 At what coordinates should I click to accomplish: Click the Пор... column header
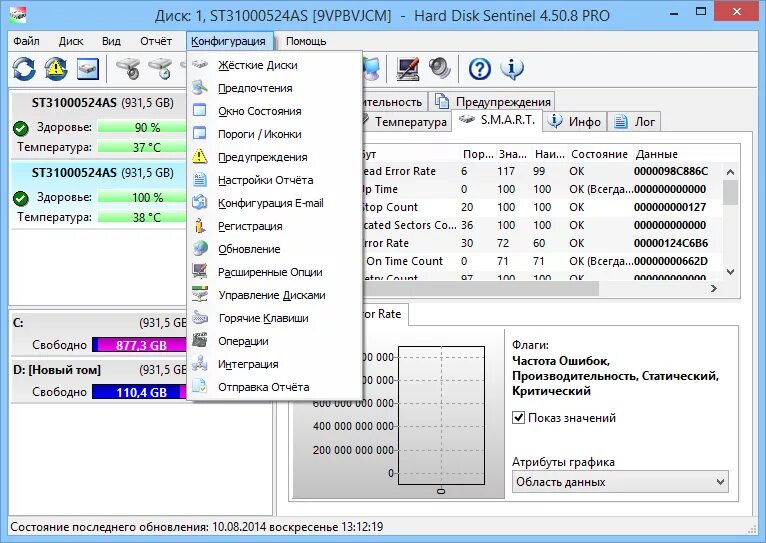pos(478,154)
